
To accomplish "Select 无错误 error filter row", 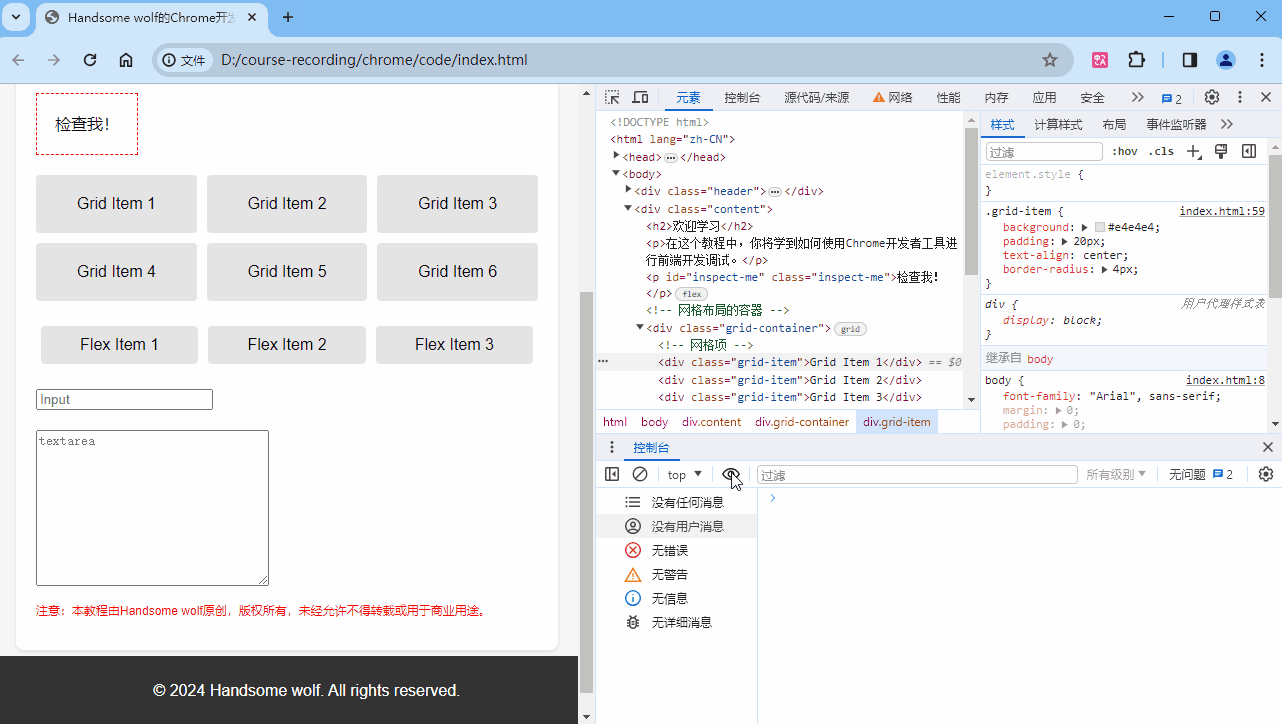I will [676, 550].
